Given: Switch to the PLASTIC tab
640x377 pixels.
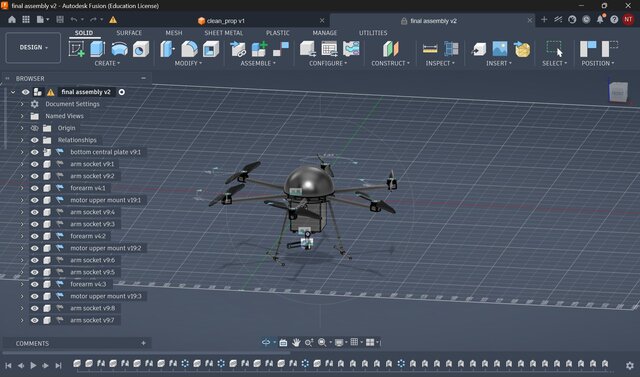Looking at the screenshot, I should (x=278, y=33).
